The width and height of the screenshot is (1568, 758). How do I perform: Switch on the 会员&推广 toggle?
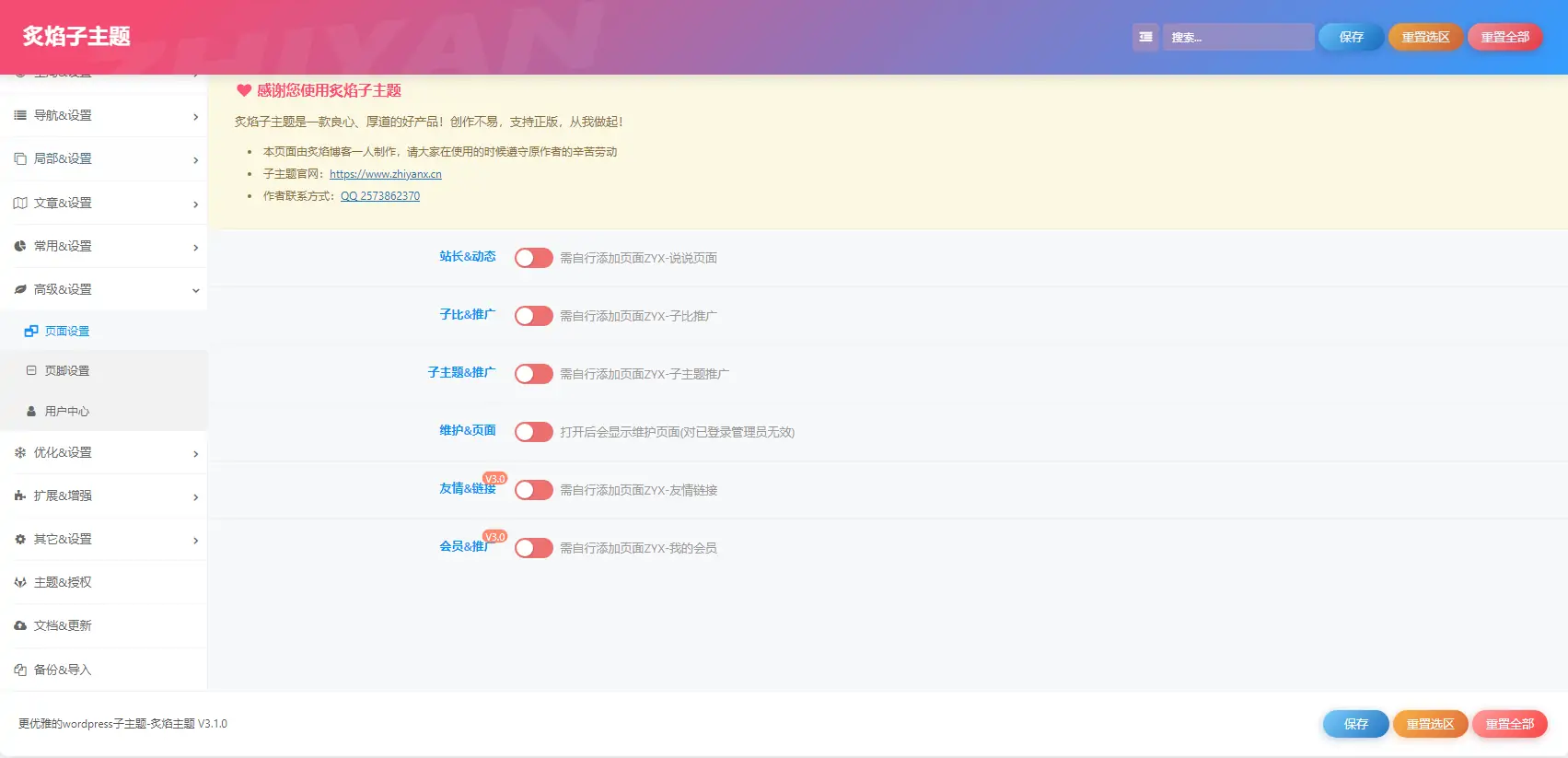[534, 548]
